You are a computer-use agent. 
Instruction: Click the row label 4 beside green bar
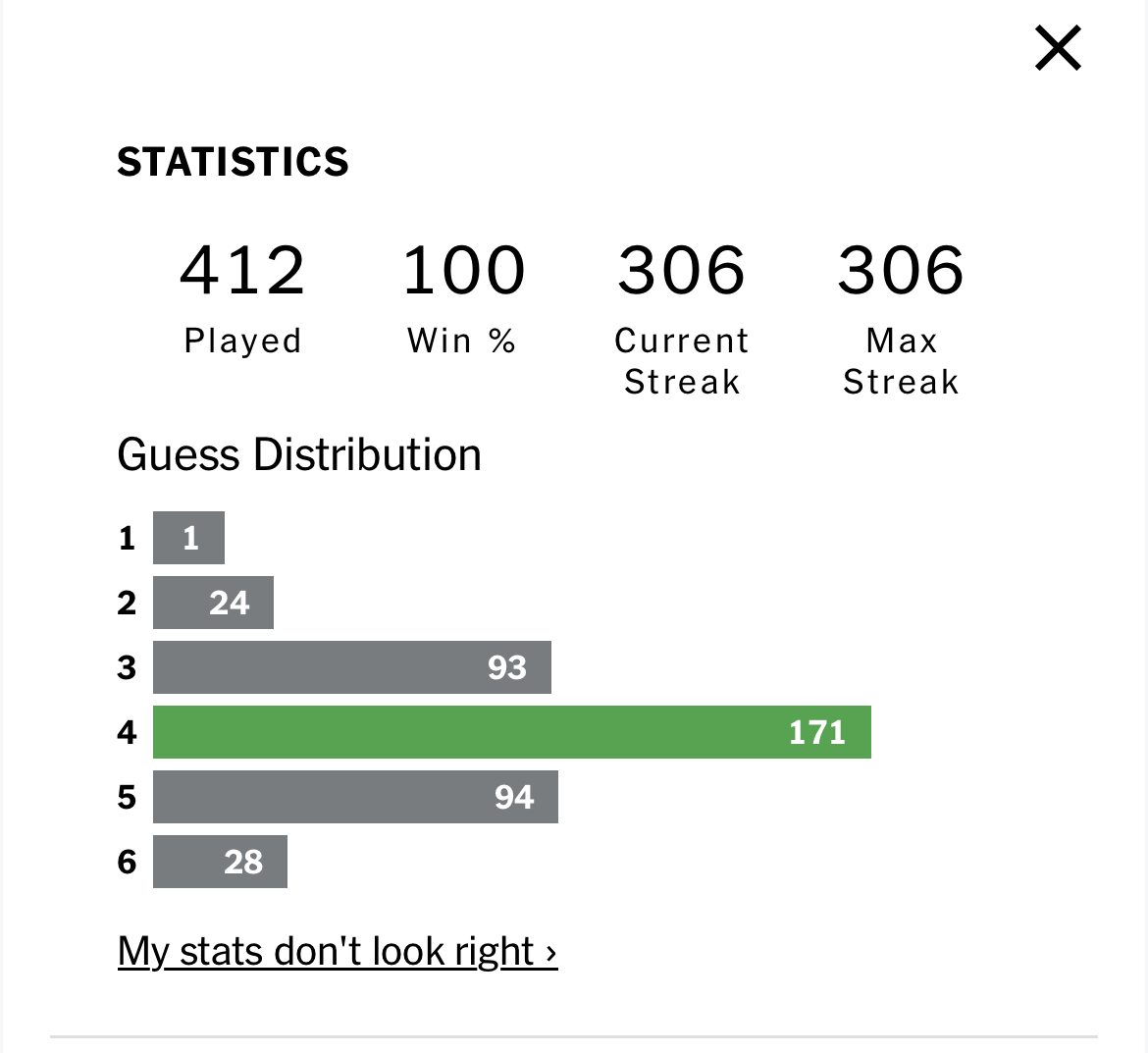(x=127, y=732)
